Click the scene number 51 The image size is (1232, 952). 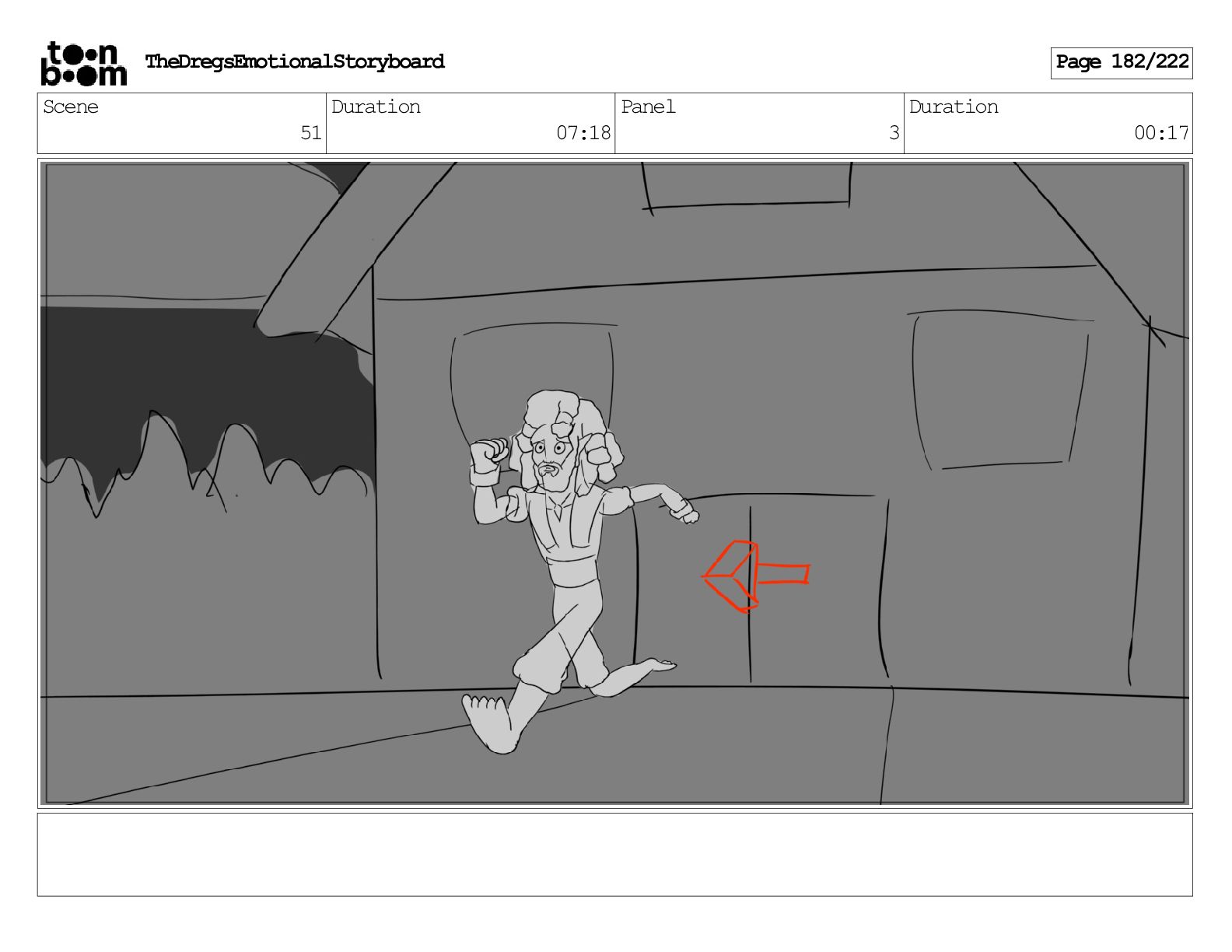point(311,133)
